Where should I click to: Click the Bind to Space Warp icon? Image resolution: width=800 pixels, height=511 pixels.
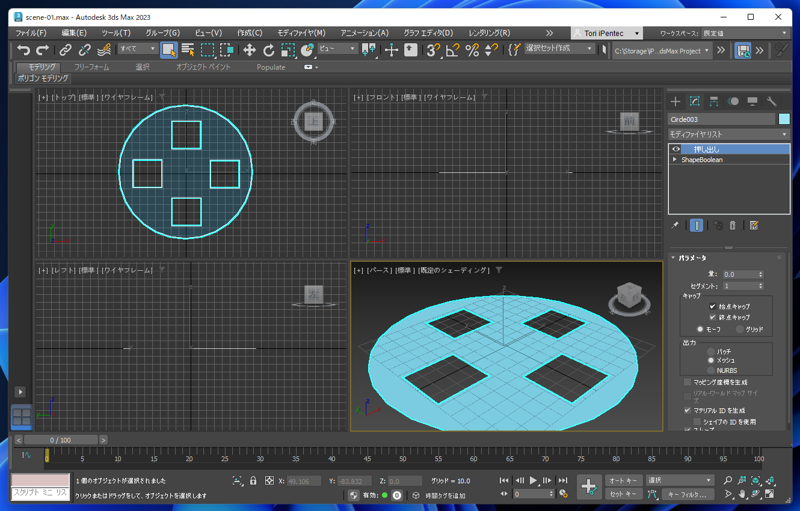point(104,50)
